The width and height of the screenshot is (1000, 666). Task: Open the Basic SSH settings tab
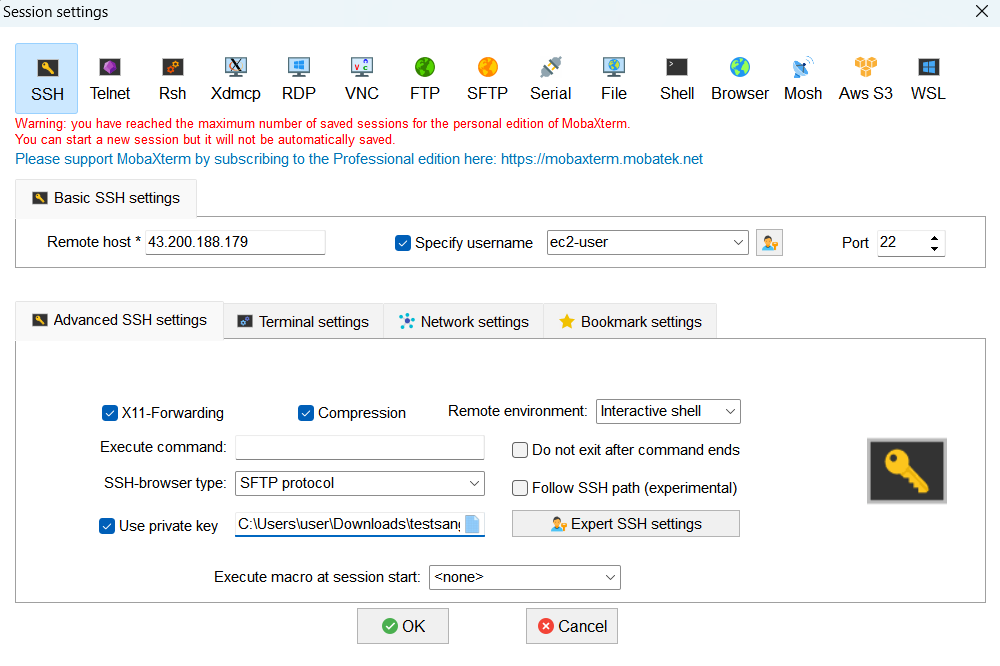click(x=106, y=198)
